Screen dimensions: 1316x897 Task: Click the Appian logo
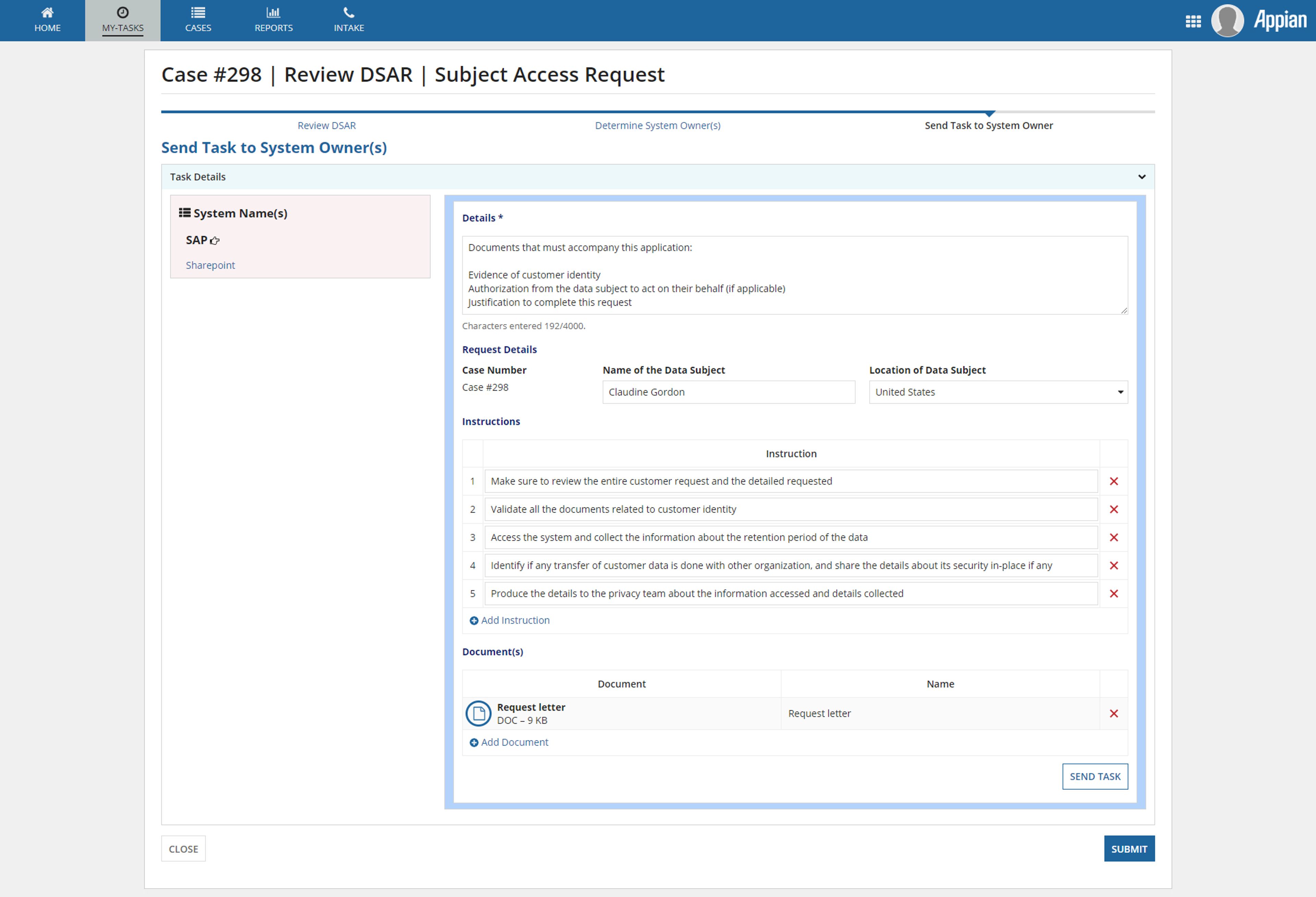(x=1280, y=21)
